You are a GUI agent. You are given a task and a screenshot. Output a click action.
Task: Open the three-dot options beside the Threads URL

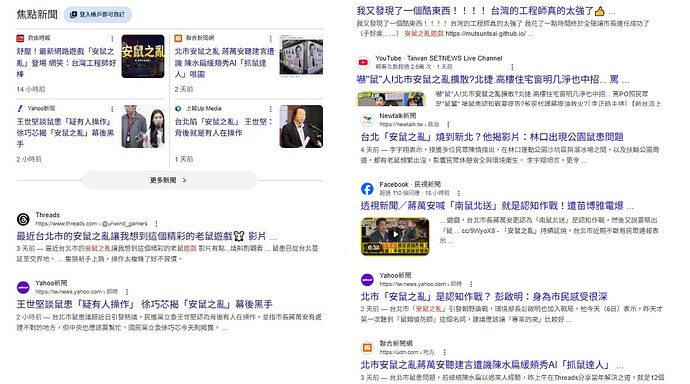point(156,224)
